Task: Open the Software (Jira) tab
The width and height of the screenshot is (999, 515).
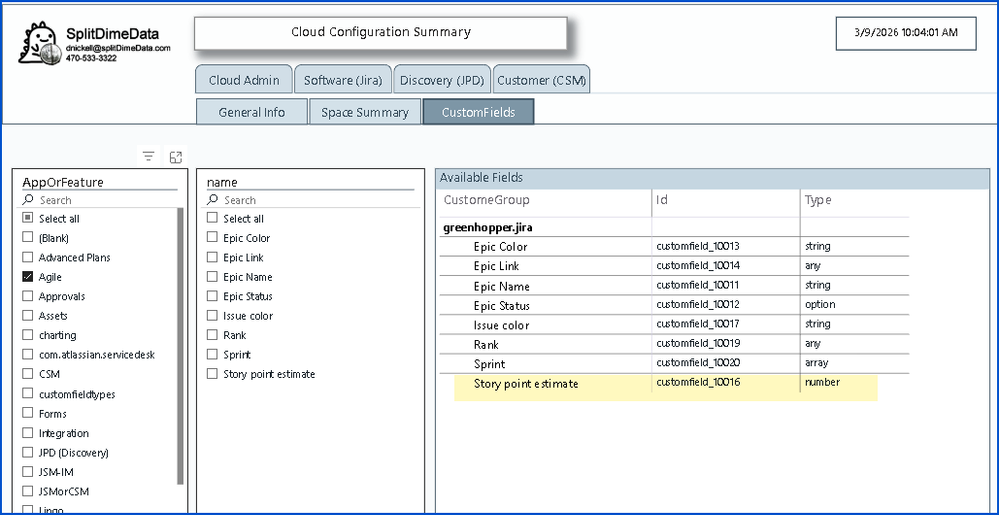Action: (x=342, y=80)
